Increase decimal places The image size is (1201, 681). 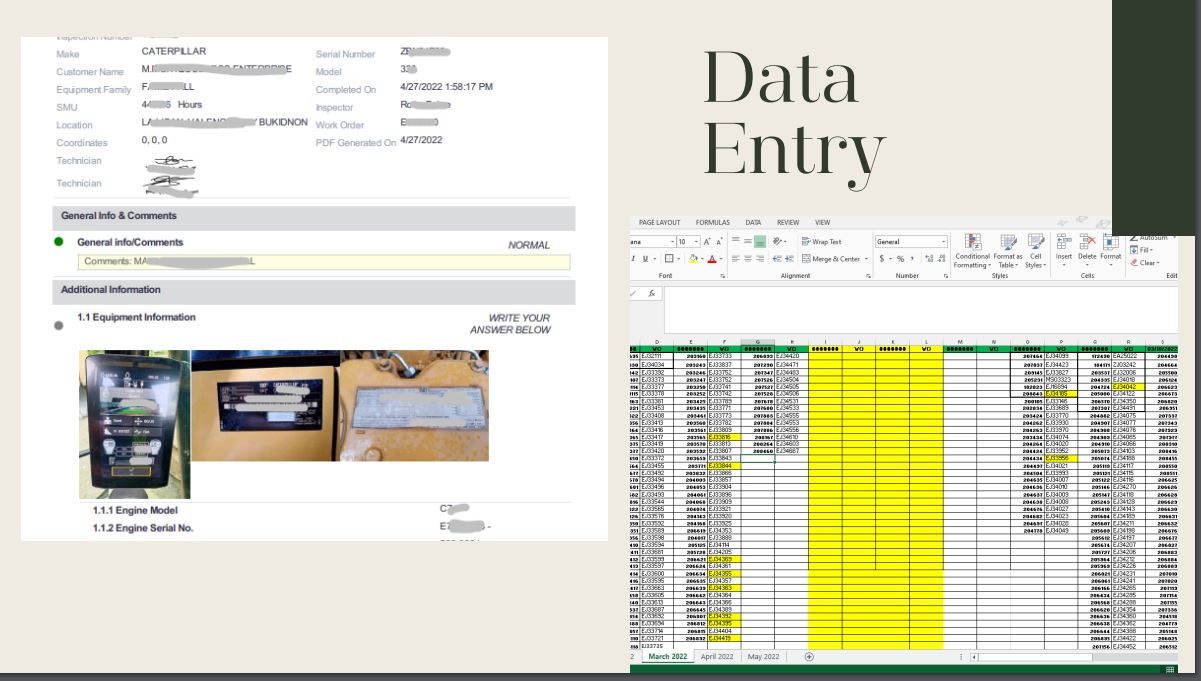click(929, 258)
